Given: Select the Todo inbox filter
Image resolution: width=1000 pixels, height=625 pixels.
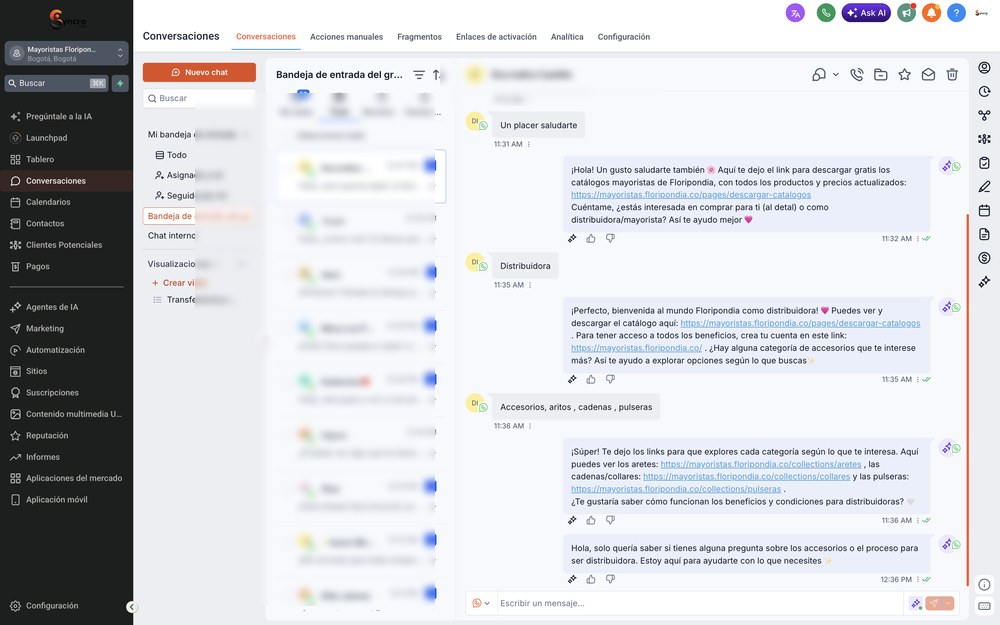Looking at the screenshot, I should pos(172,155).
